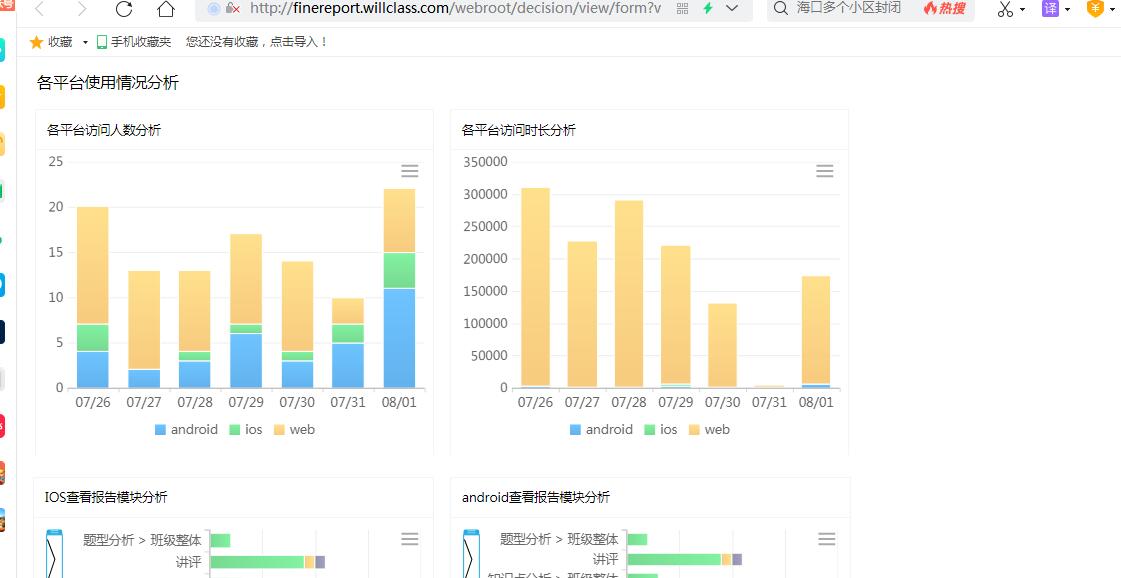Open hamburger menu on visitor count chart
The image size is (1121, 578).
(410, 171)
